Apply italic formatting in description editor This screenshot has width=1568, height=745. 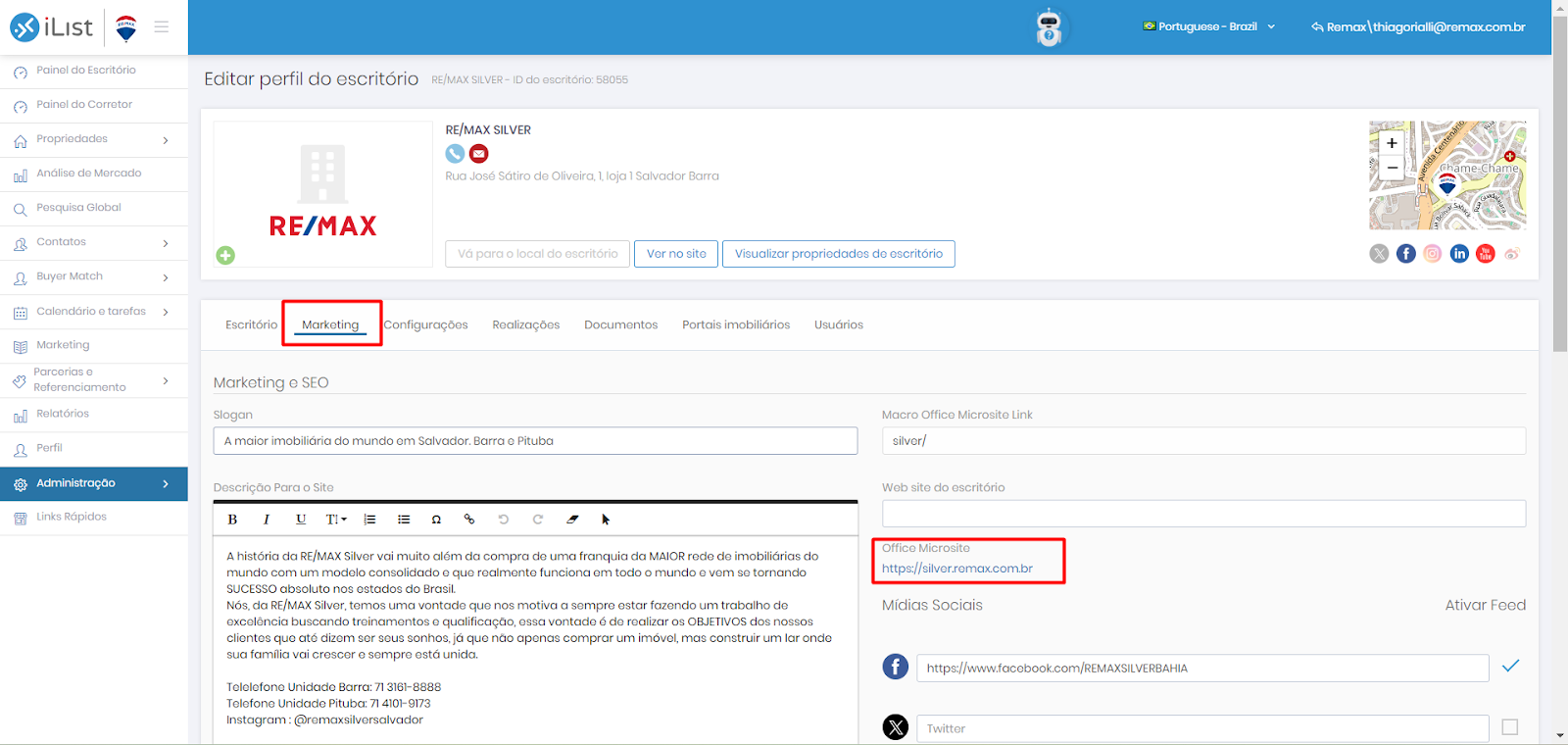point(266,520)
